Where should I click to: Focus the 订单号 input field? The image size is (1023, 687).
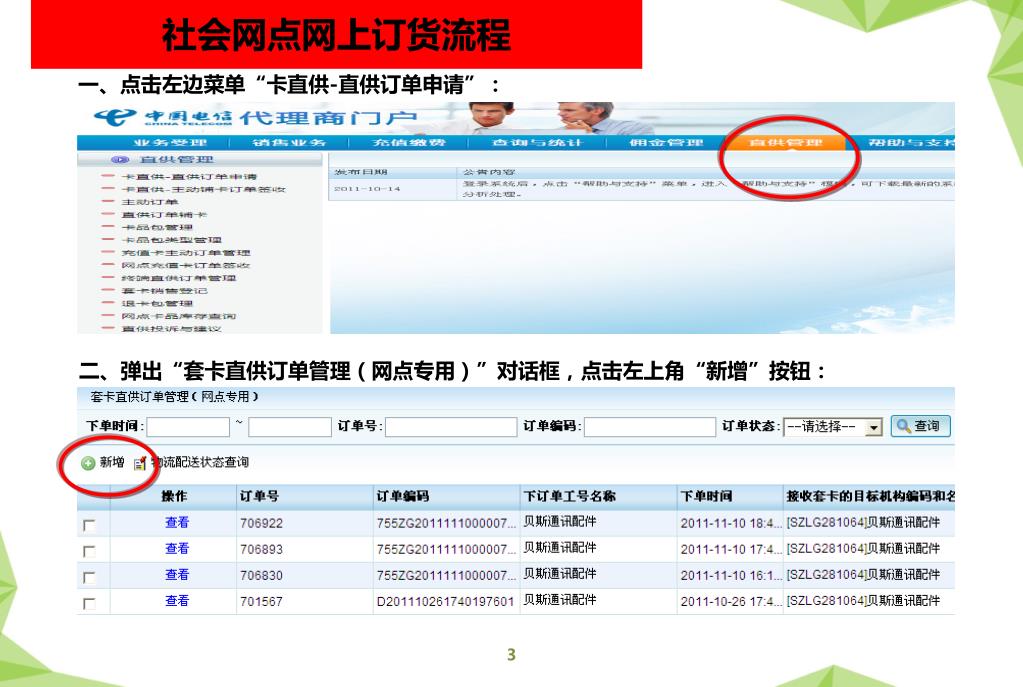click(x=451, y=427)
